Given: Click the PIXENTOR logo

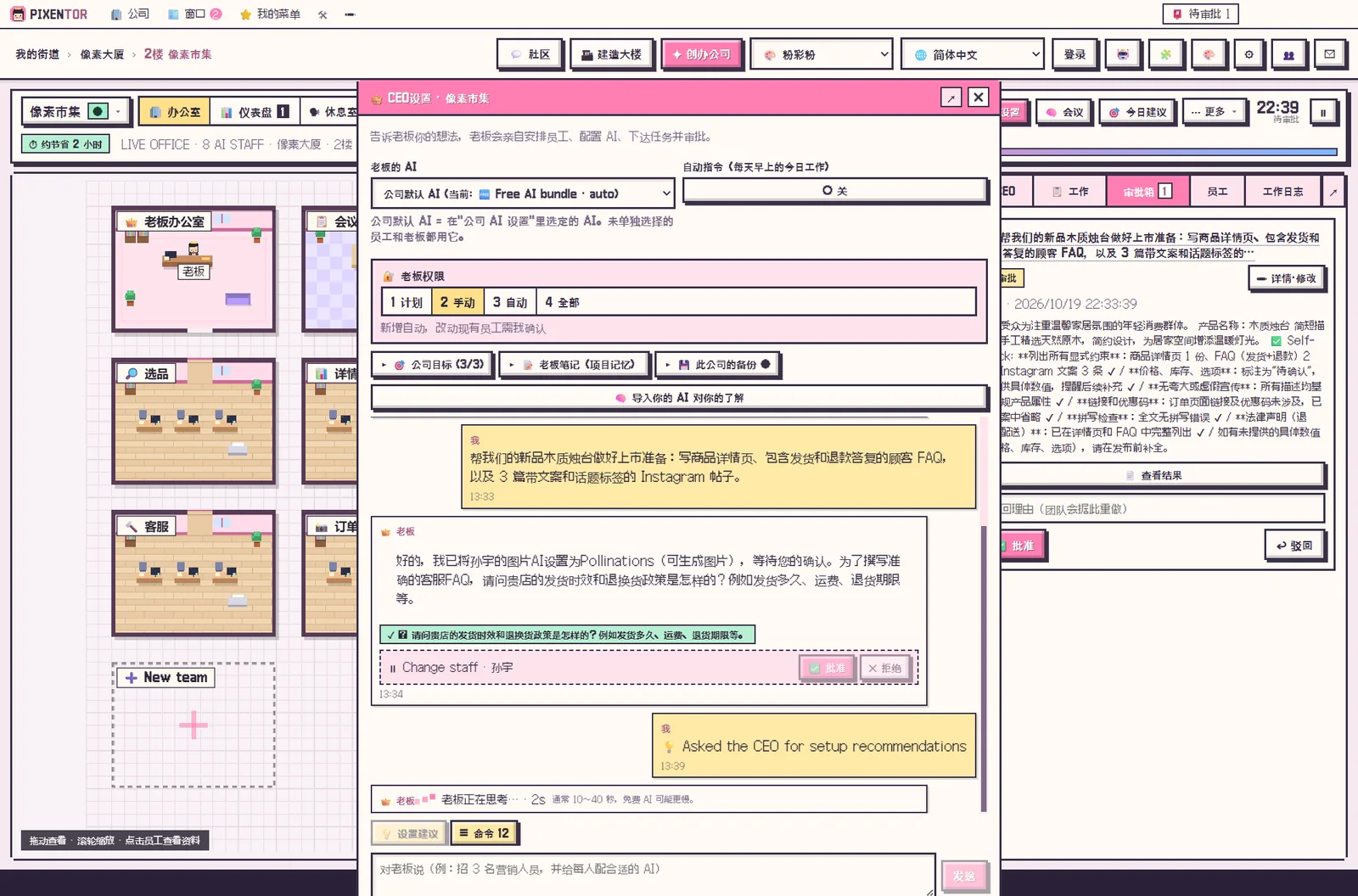Looking at the screenshot, I should 49,14.
